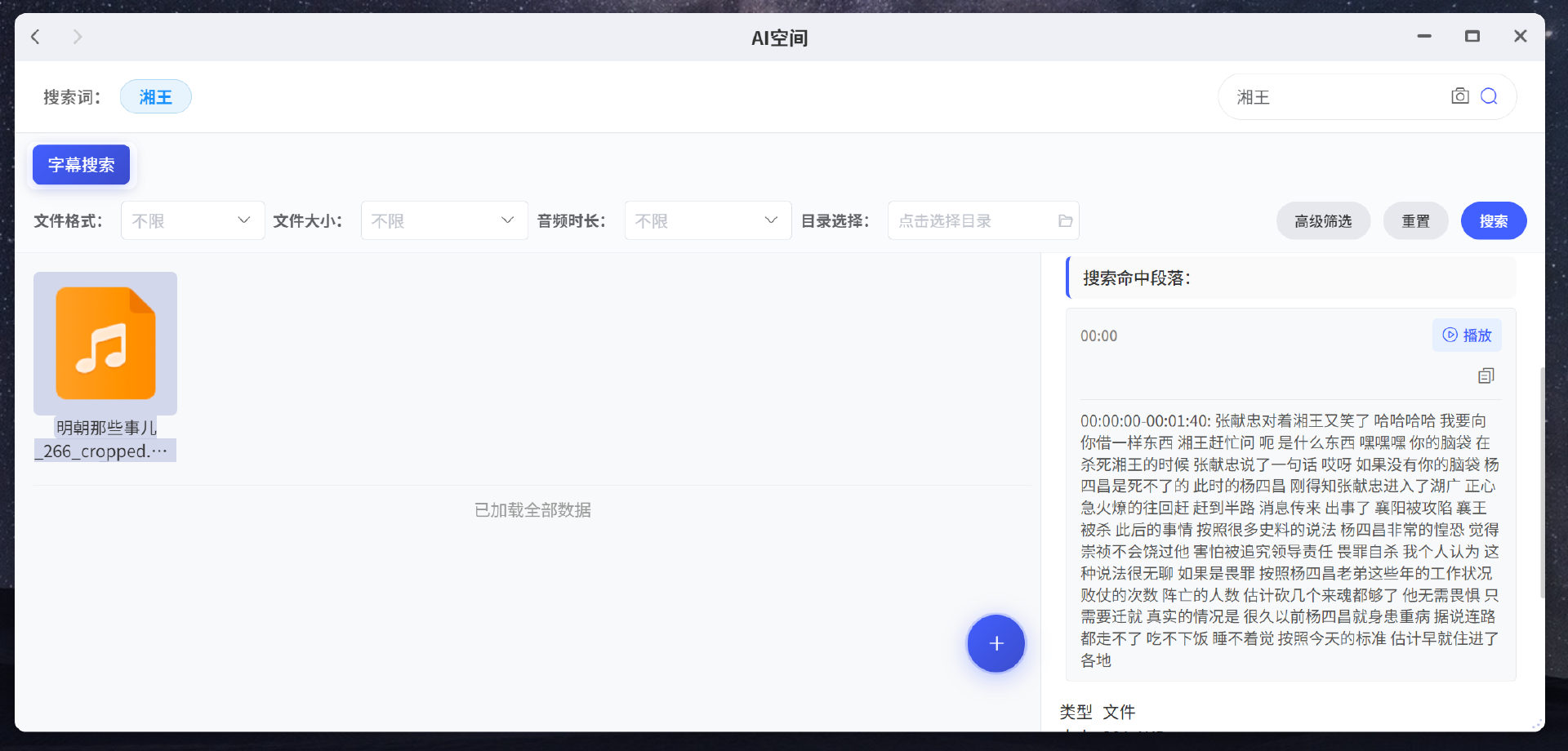Go back with the left arrow
1568x751 pixels.
coord(36,37)
